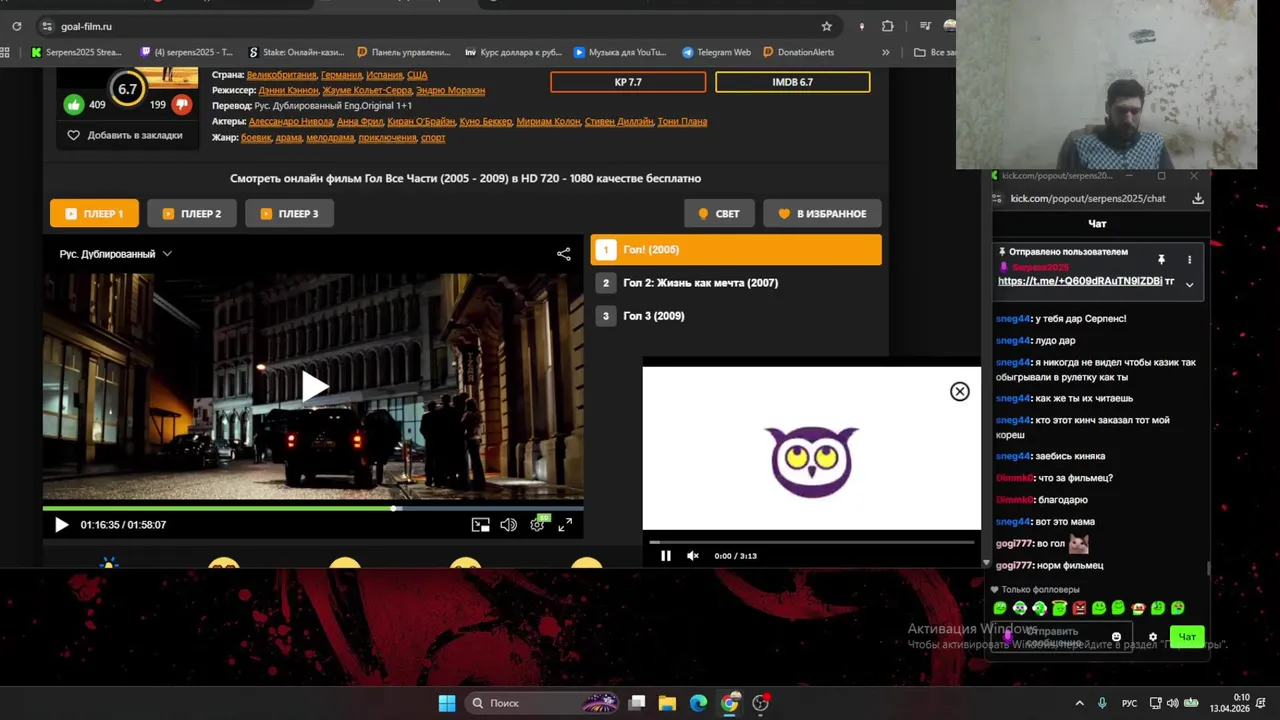Reload the page with the refresh icon
Screen dimensions: 1280x720
click(x=17, y=26)
